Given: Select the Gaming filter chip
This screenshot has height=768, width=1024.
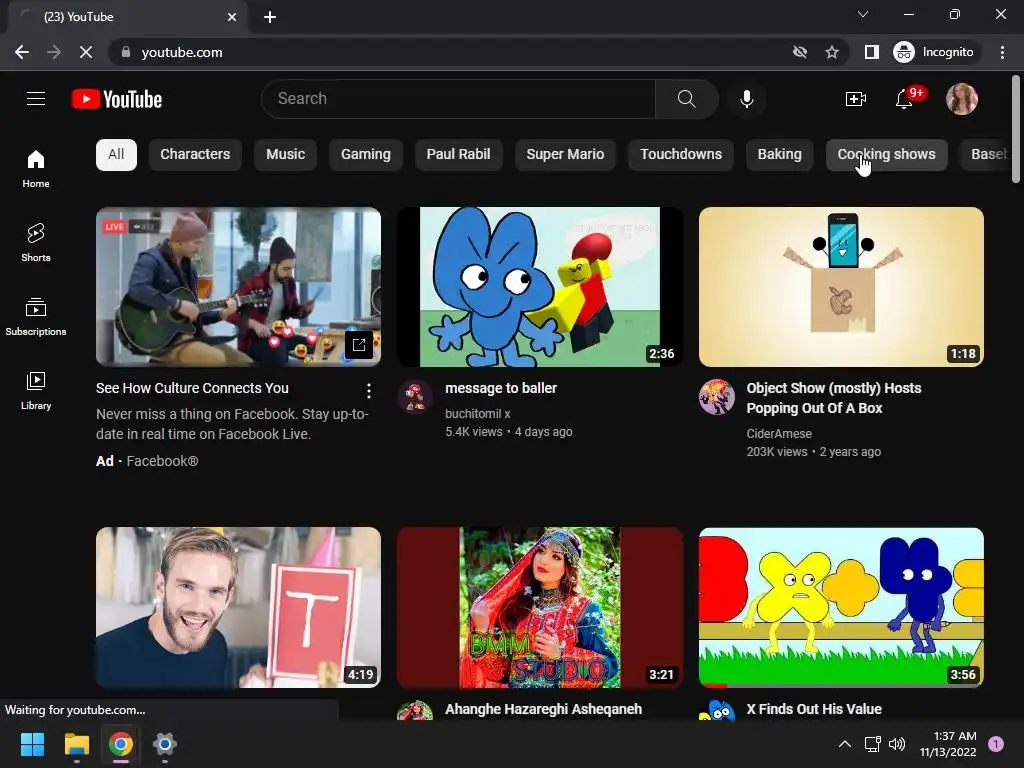Looking at the screenshot, I should click(366, 155).
